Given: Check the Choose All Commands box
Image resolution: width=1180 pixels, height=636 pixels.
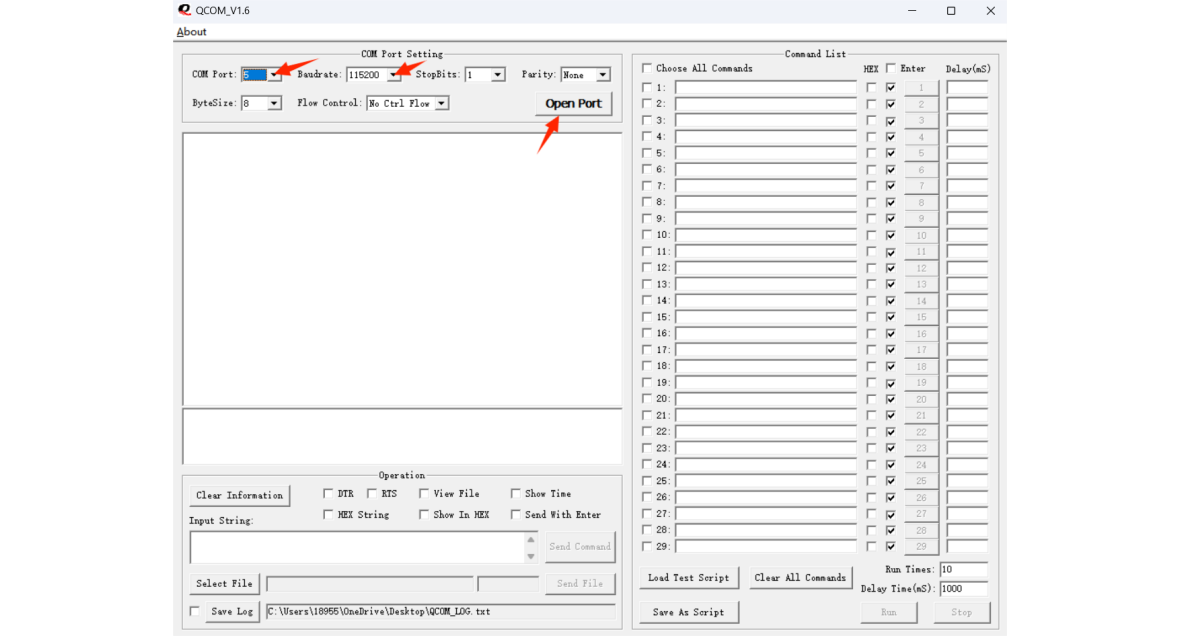Looking at the screenshot, I should click(647, 68).
